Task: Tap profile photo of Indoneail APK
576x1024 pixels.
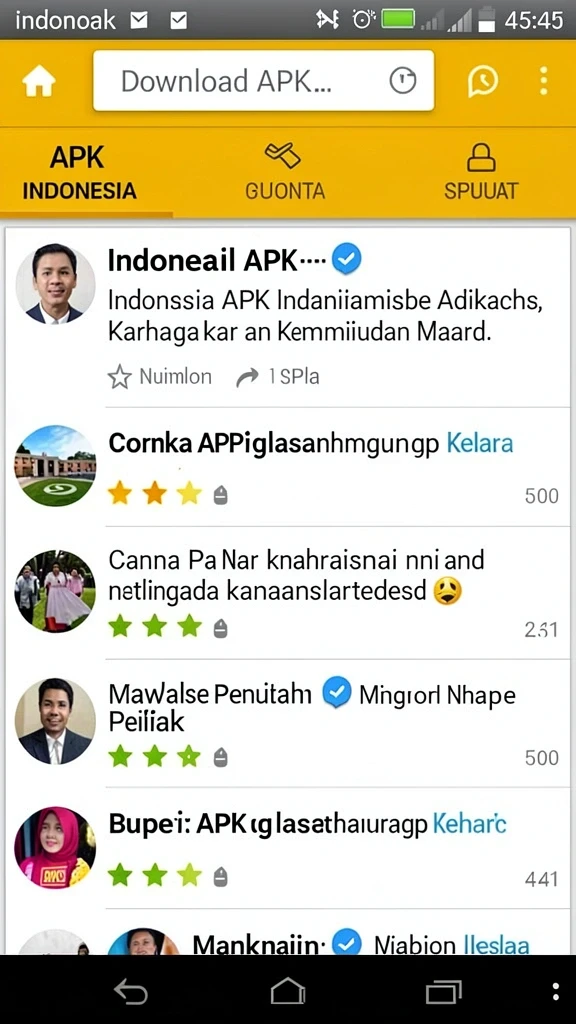Action: [56, 284]
